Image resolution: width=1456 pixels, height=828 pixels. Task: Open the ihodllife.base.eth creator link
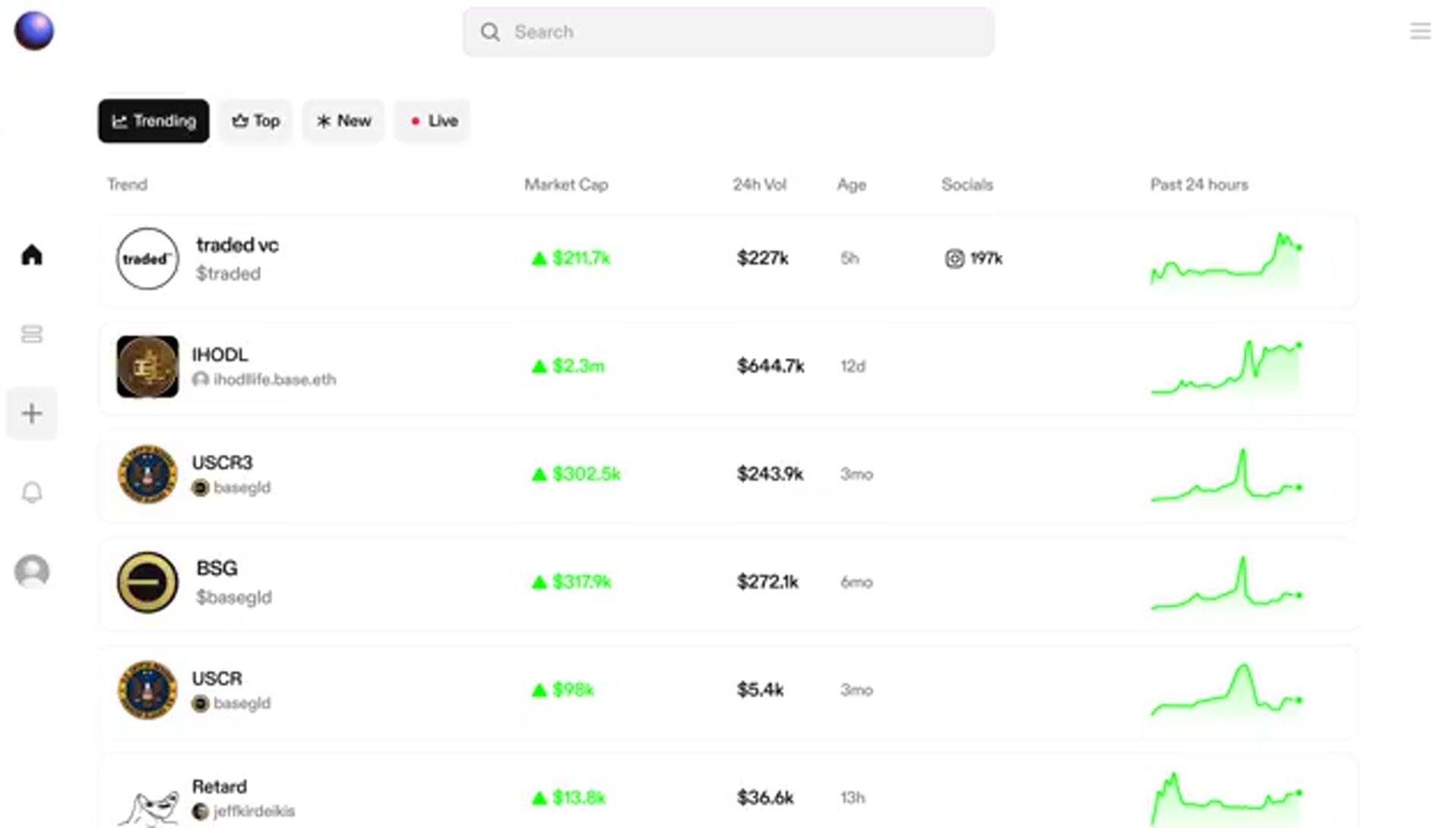pyautogui.click(x=274, y=379)
